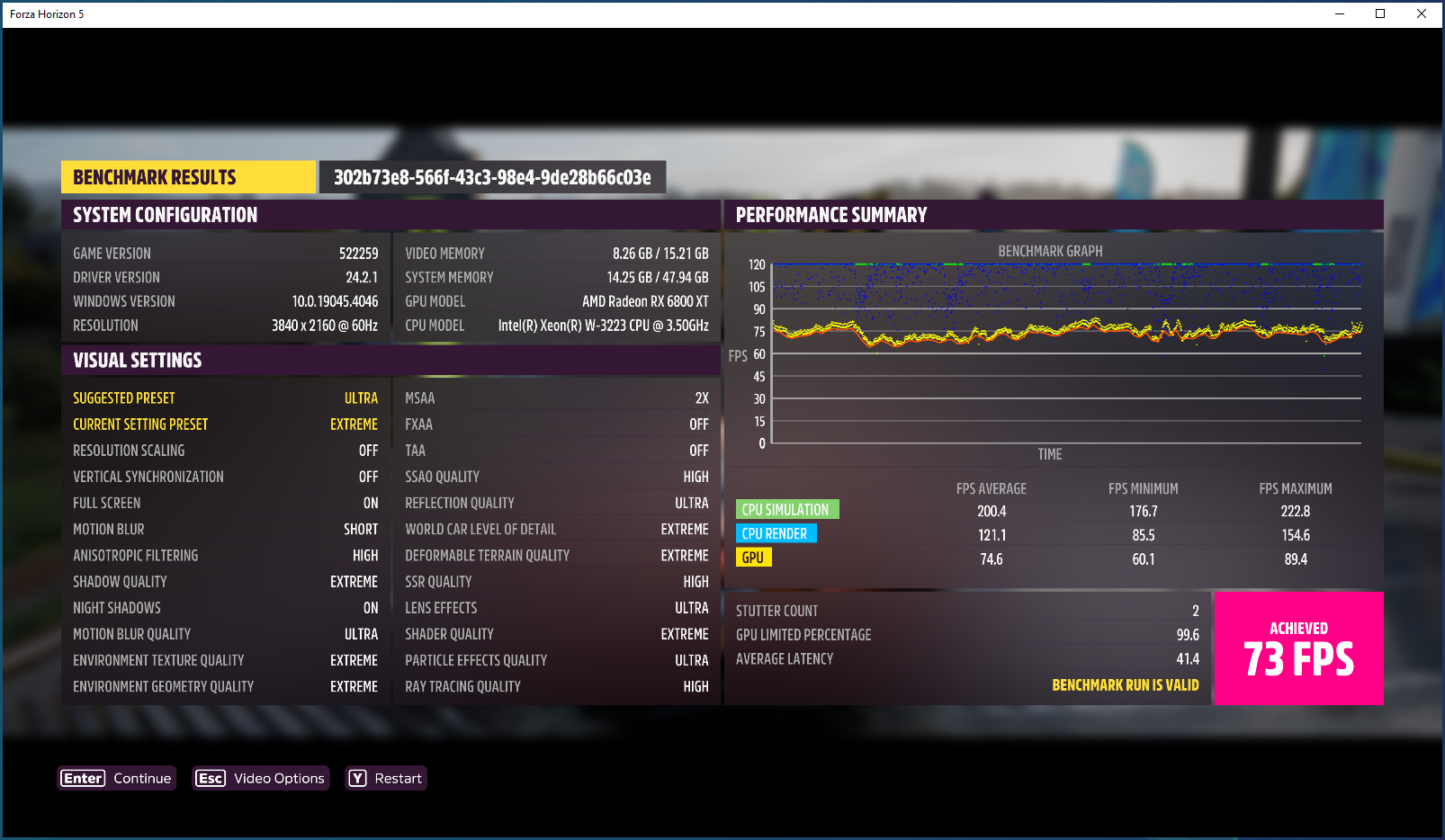Viewport: 1445px width, 840px height.
Task: Click the Video Memory row
Action: [x=557, y=254]
